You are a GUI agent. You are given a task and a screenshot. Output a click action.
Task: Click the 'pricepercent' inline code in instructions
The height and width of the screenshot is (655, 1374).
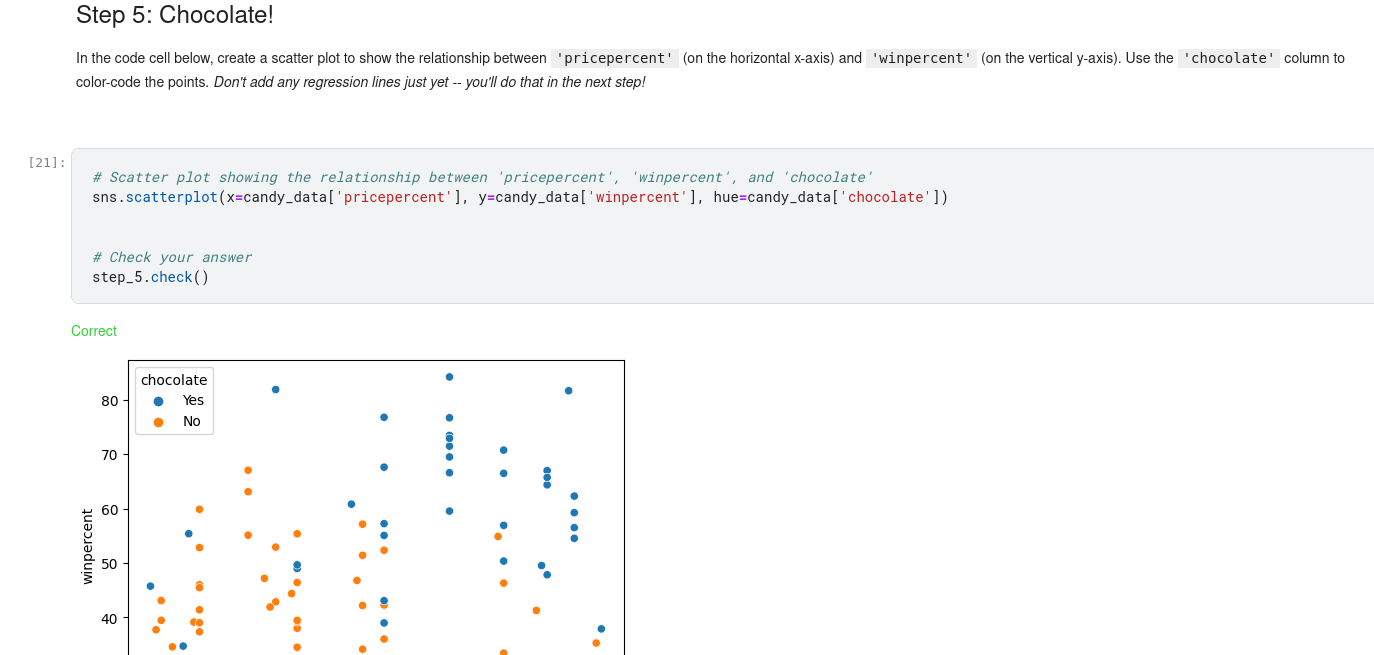click(615, 58)
